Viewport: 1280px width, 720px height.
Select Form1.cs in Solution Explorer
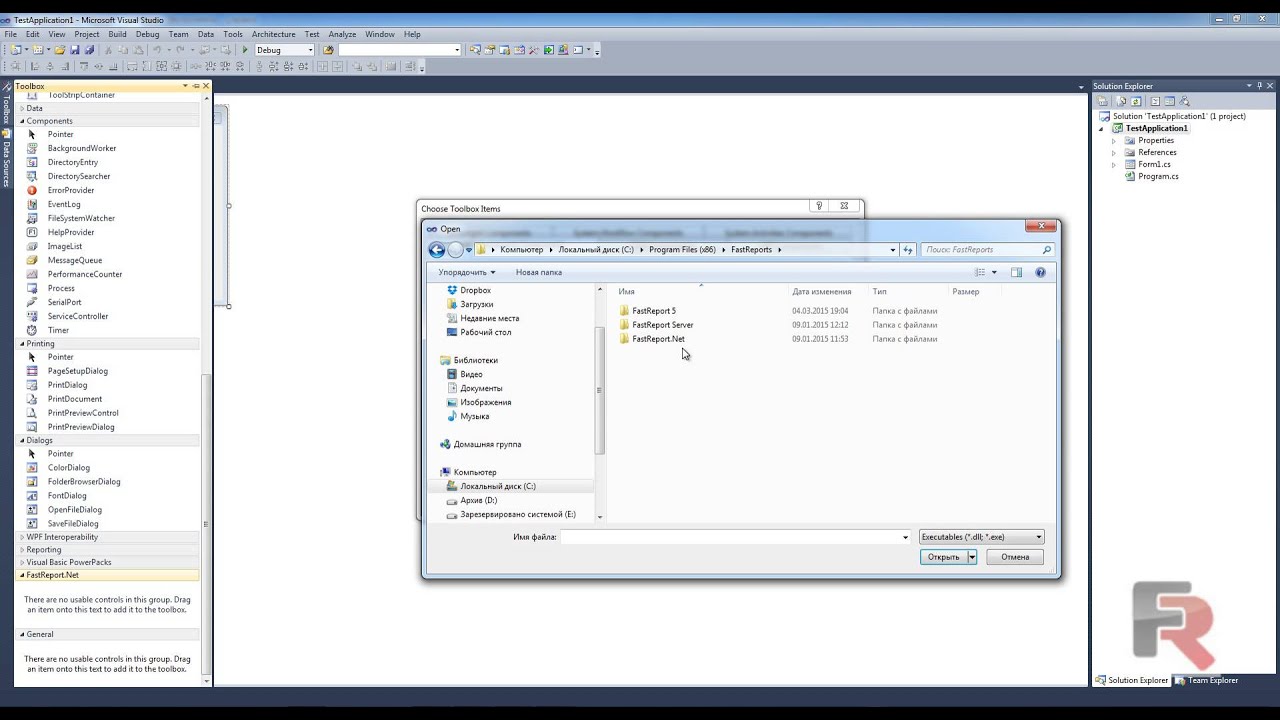click(x=1154, y=165)
